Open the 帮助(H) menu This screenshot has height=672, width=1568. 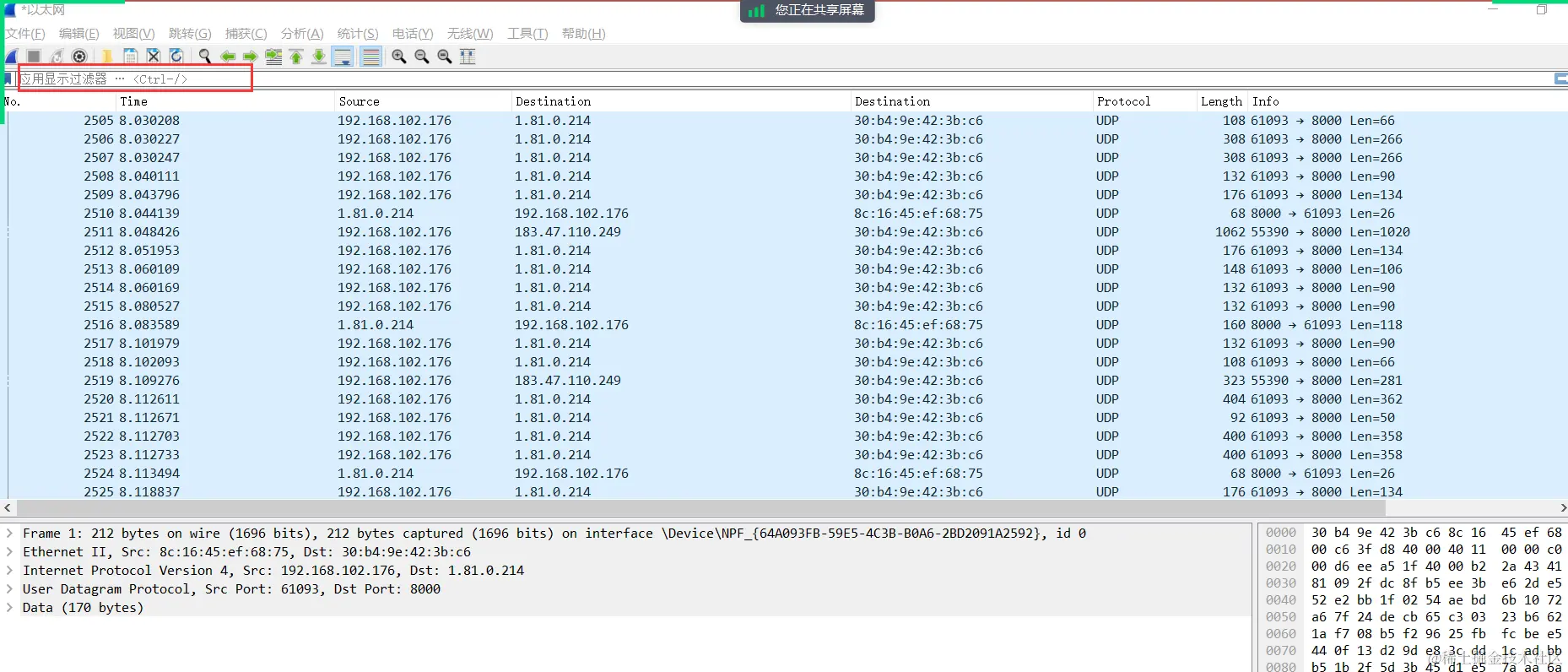coord(584,34)
